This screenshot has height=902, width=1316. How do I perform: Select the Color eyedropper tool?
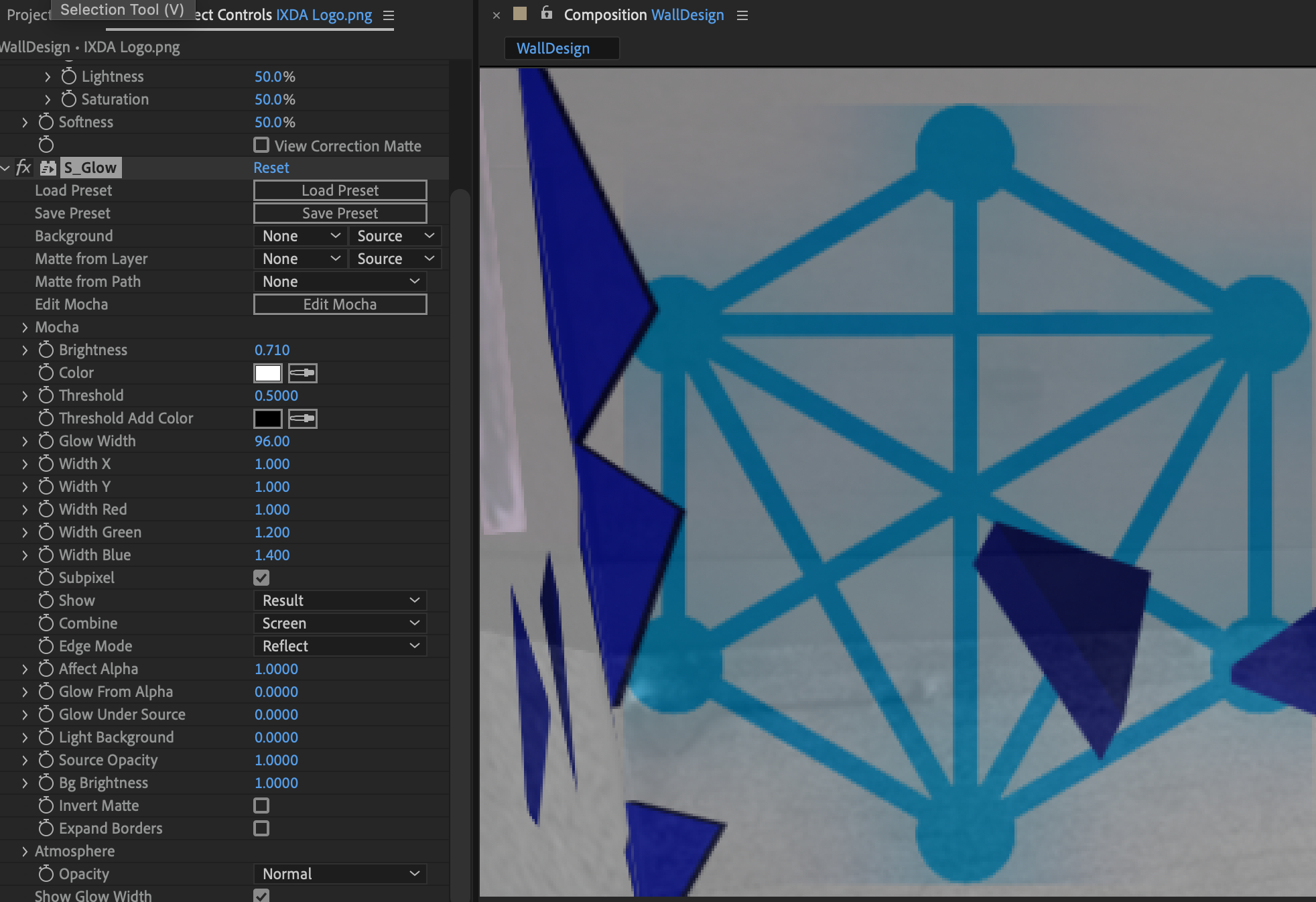pyautogui.click(x=302, y=373)
